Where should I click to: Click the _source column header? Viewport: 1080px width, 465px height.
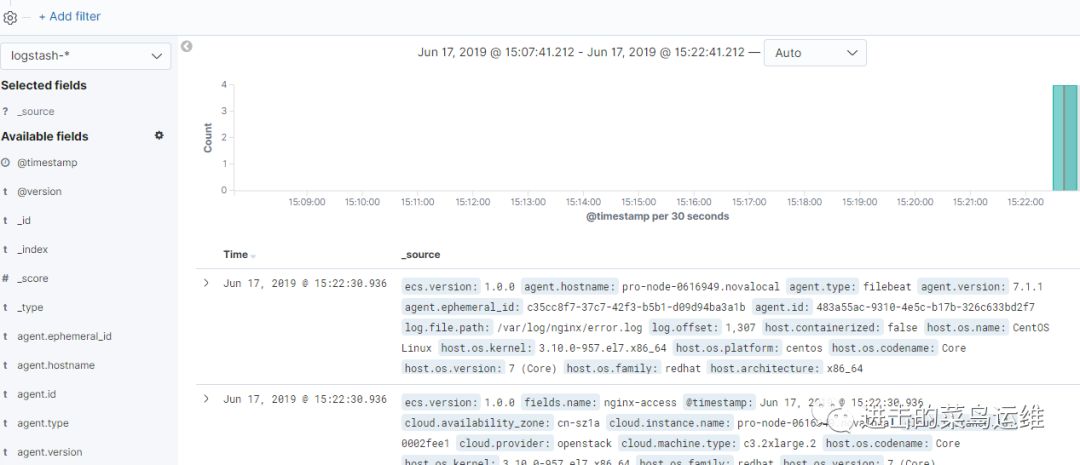[x=420, y=254]
